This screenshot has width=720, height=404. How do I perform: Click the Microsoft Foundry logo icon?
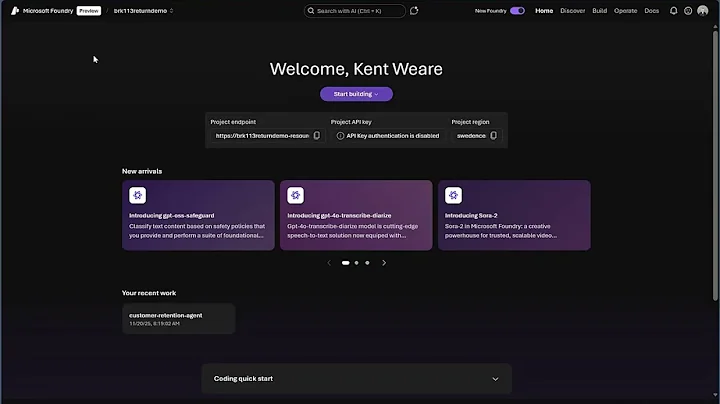[15, 11]
